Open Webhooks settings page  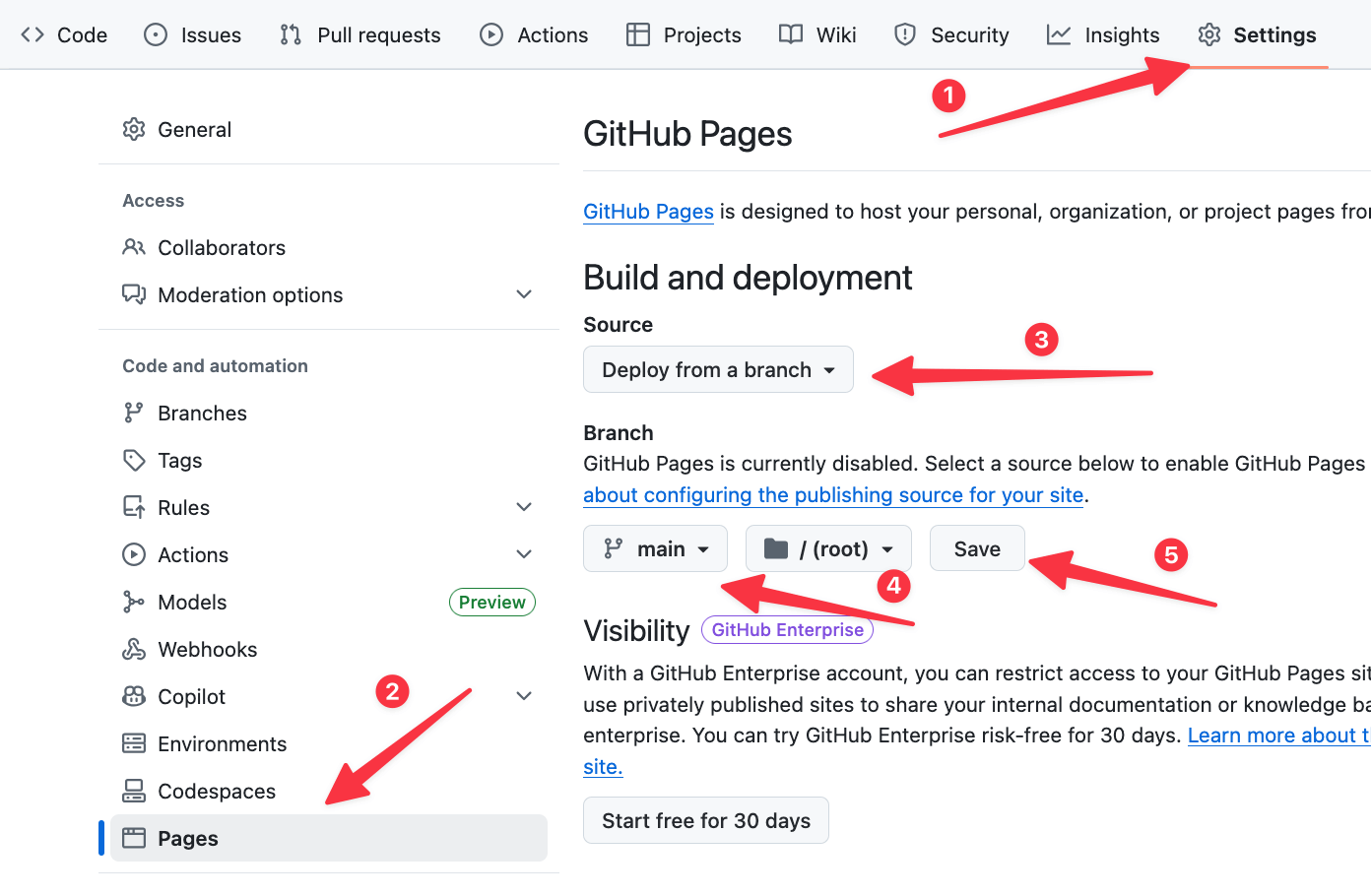pos(329,649)
